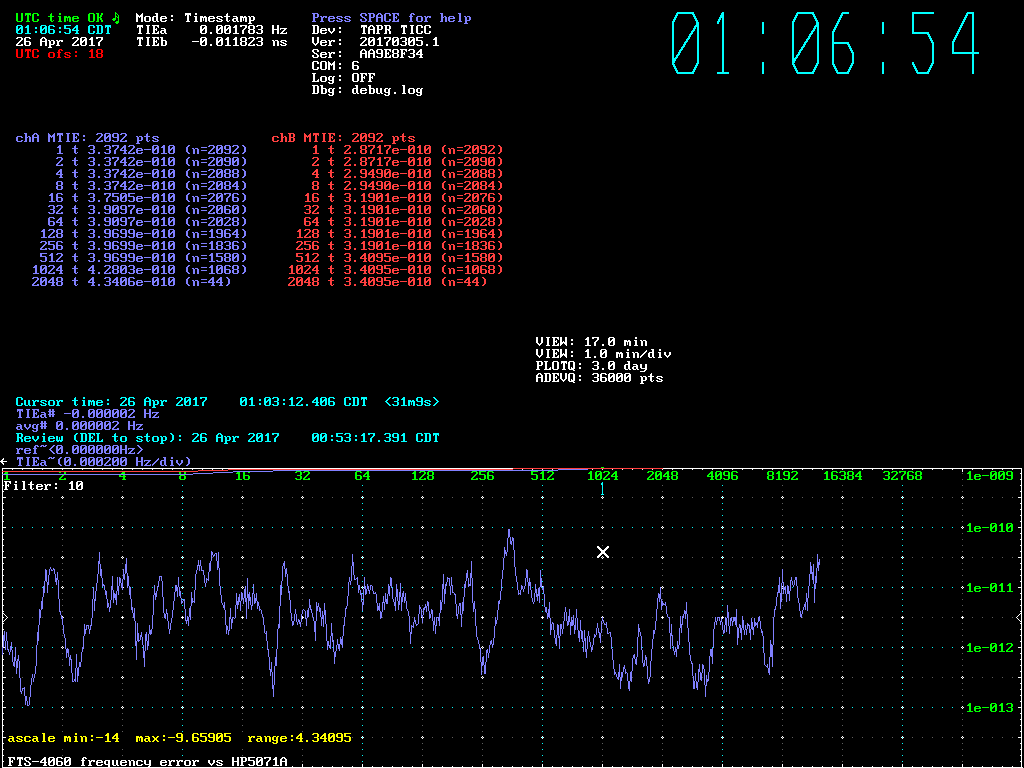Select the 256 tau label on top axis
This screenshot has width=1024, height=768.
pyautogui.click(x=482, y=476)
